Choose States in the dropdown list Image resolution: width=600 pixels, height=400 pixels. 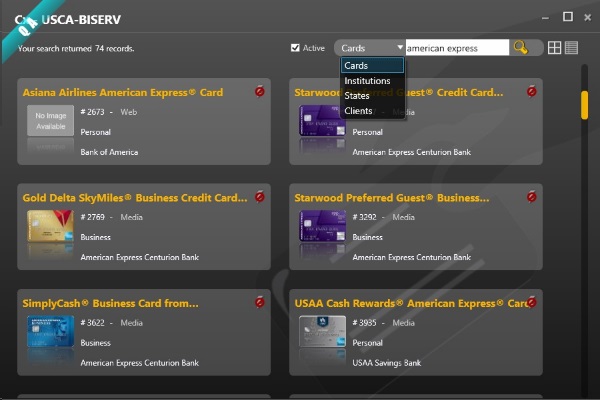click(x=372, y=96)
